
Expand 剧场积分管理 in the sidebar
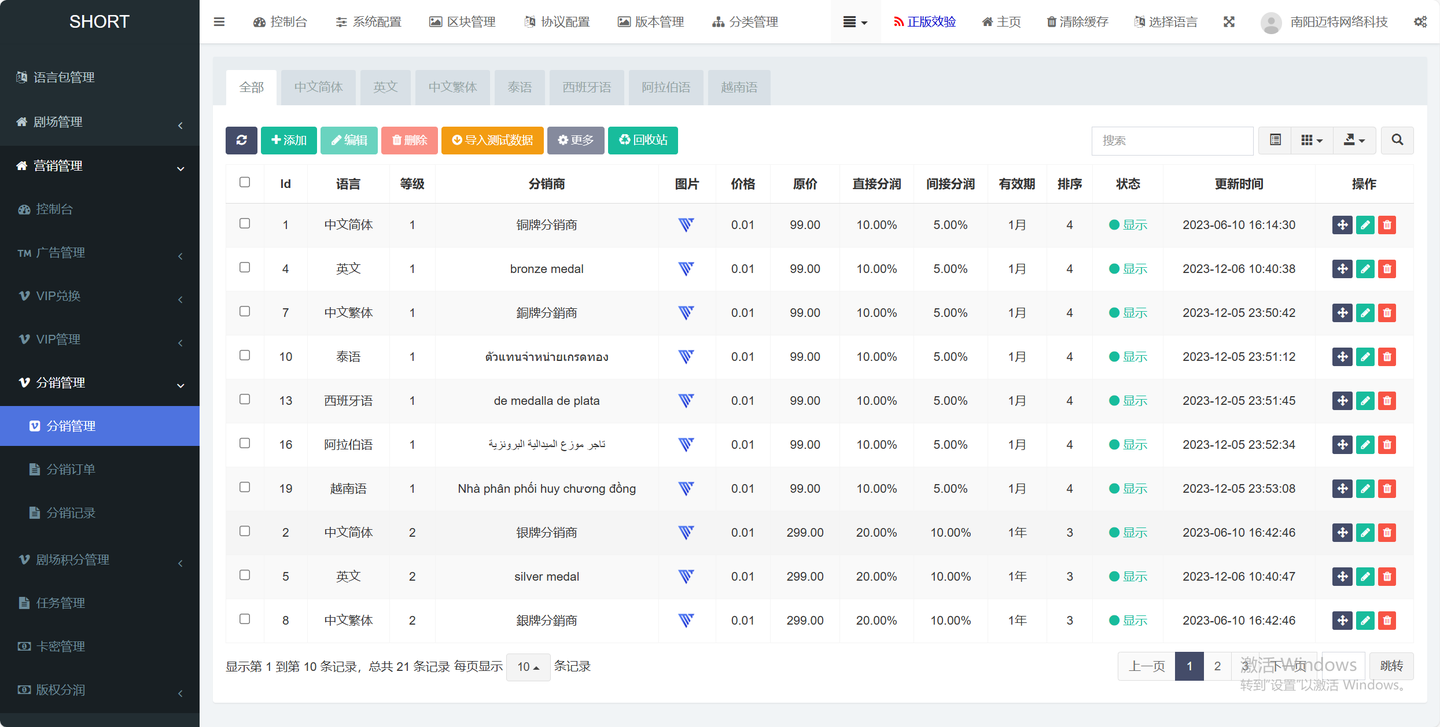100,560
